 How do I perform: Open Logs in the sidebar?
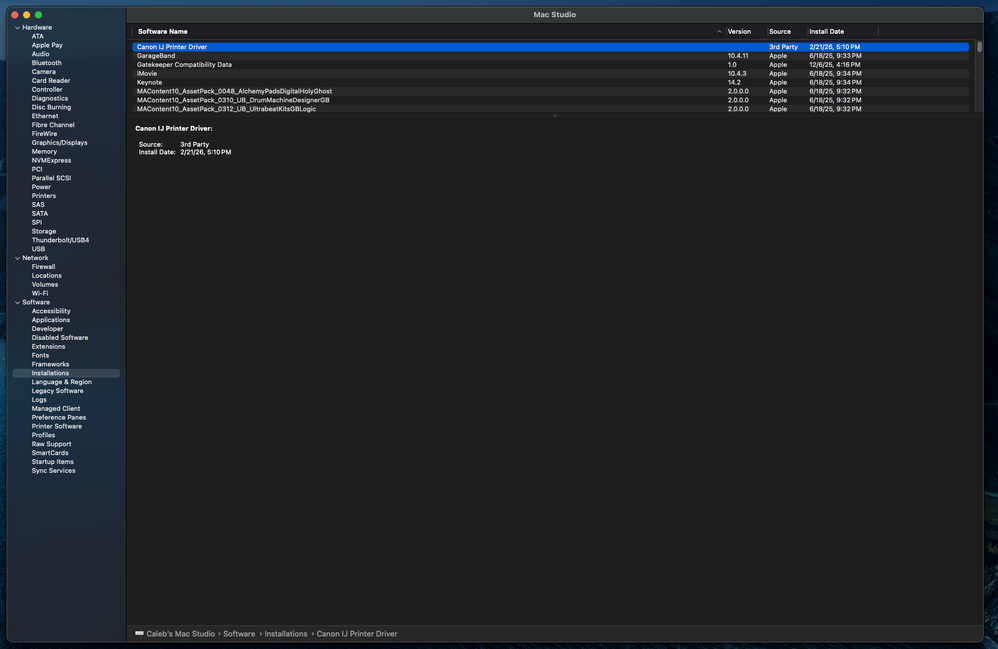click(x=39, y=400)
